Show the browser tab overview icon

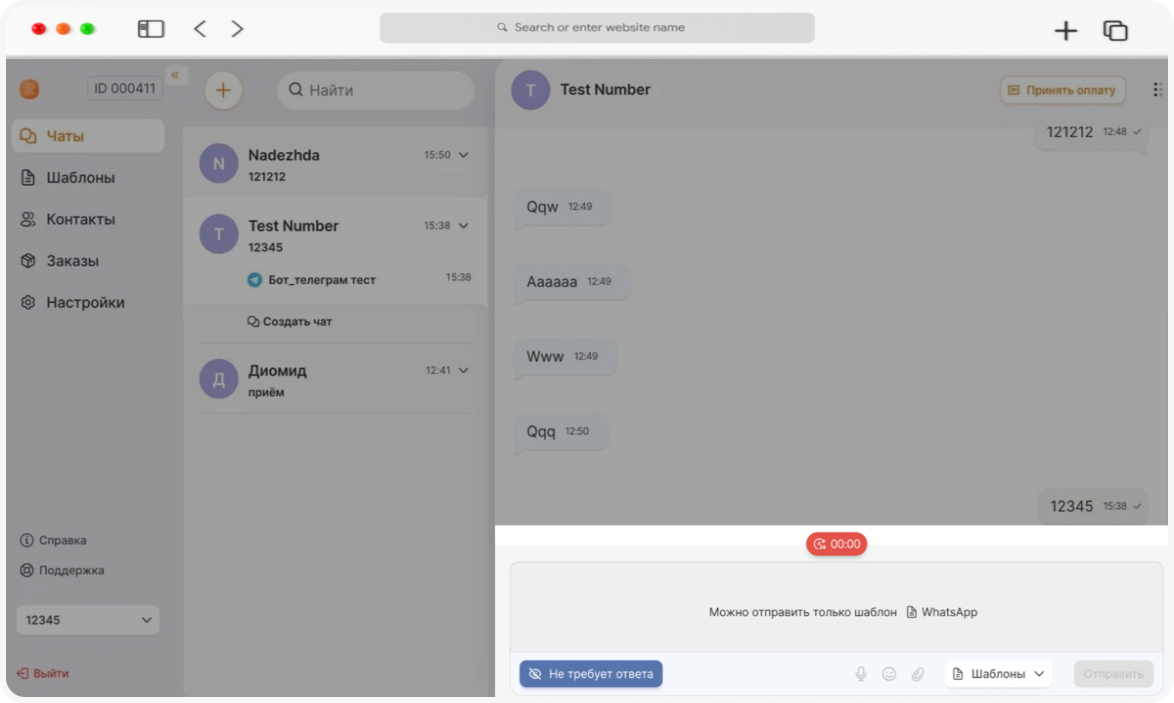click(1115, 30)
